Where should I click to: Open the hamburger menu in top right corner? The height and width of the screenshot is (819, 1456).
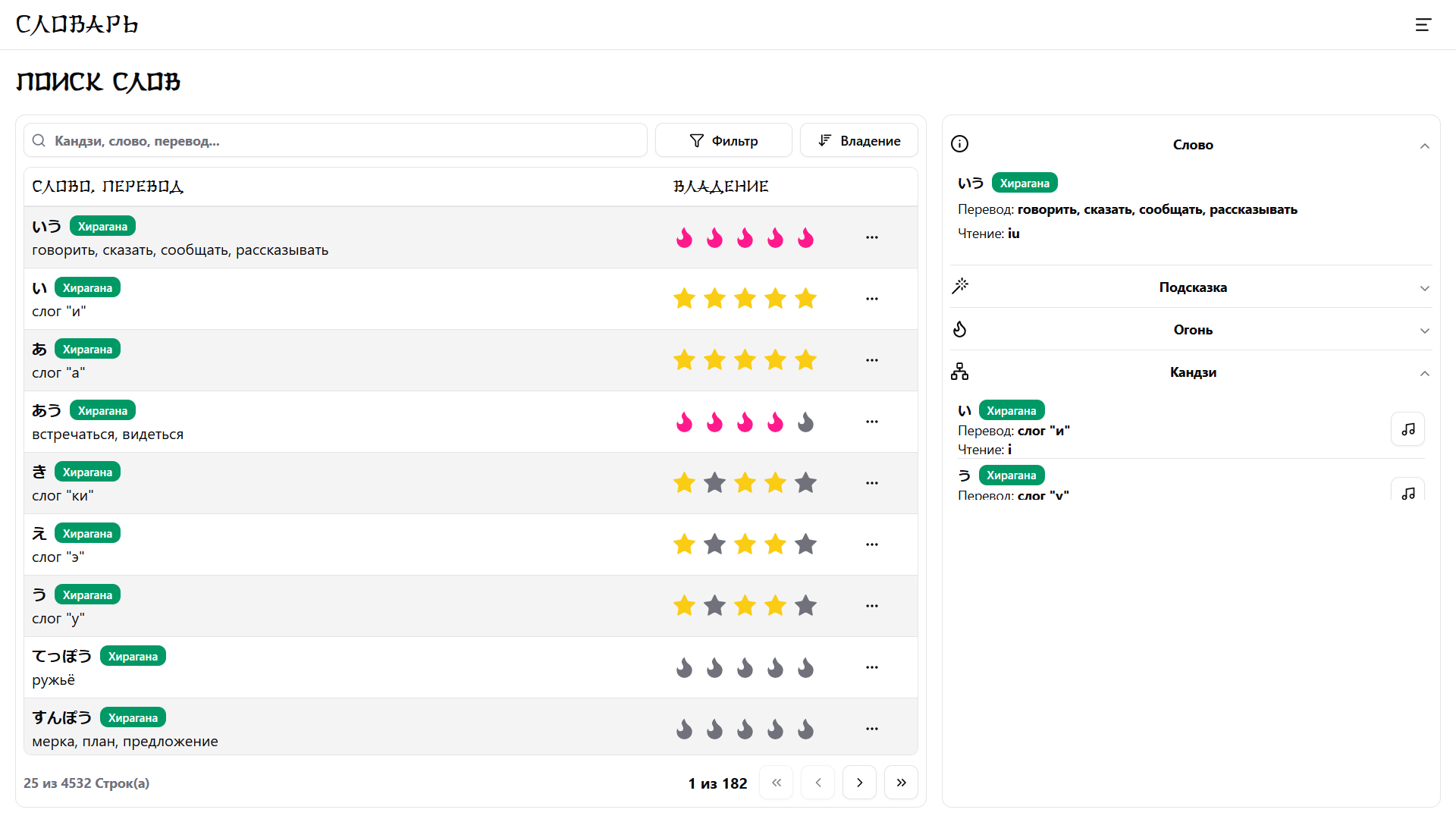click(x=1423, y=25)
